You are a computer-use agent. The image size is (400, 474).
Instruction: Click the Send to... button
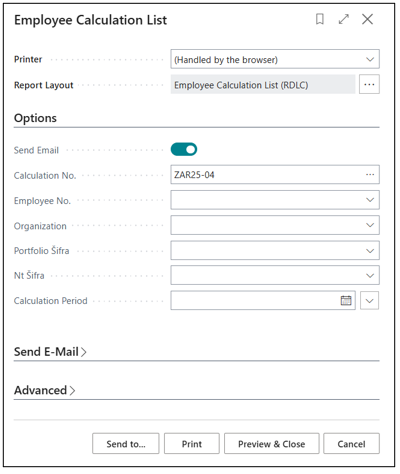point(126,444)
